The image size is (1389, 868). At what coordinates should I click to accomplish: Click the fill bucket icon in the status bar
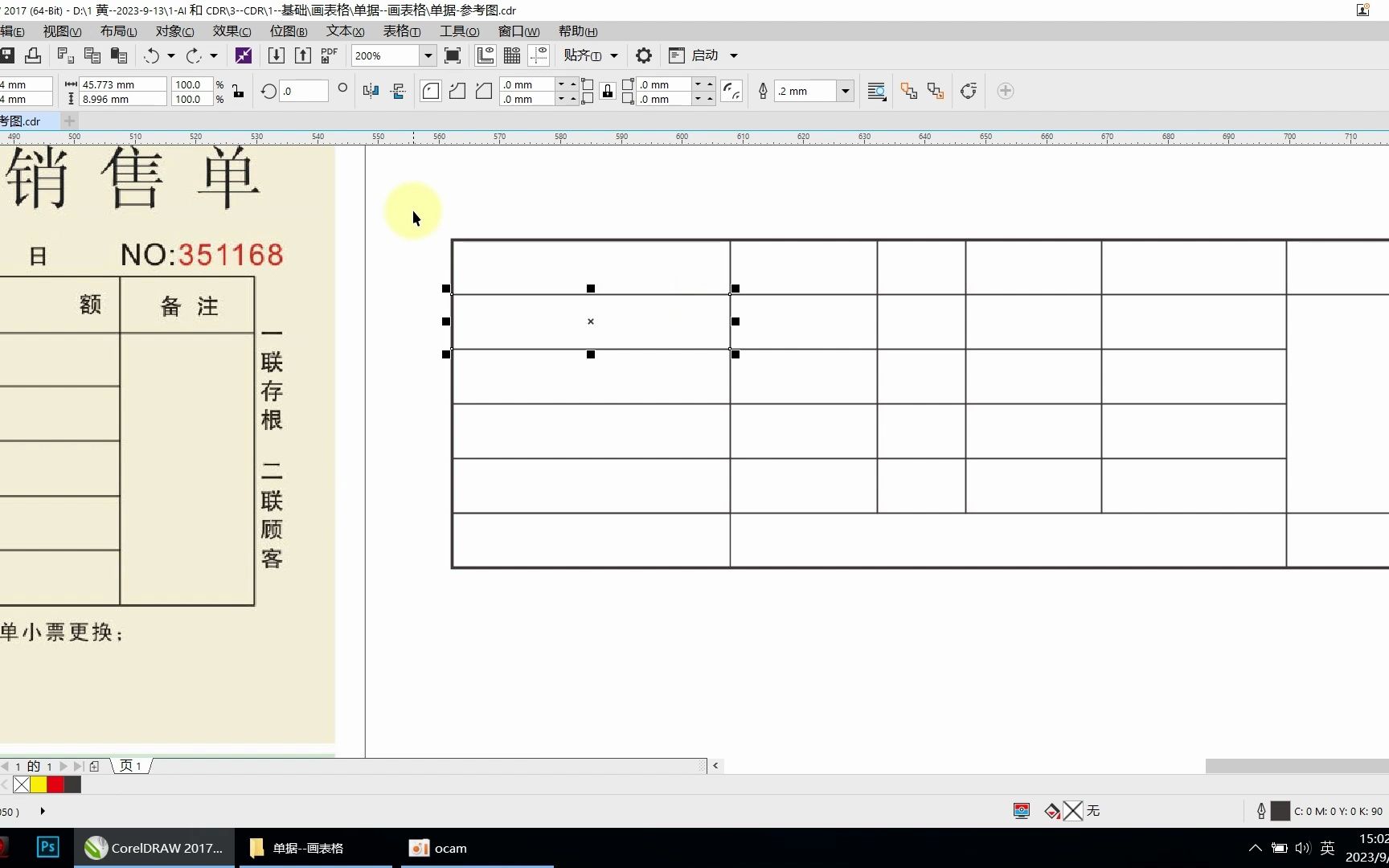pos(1052,811)
